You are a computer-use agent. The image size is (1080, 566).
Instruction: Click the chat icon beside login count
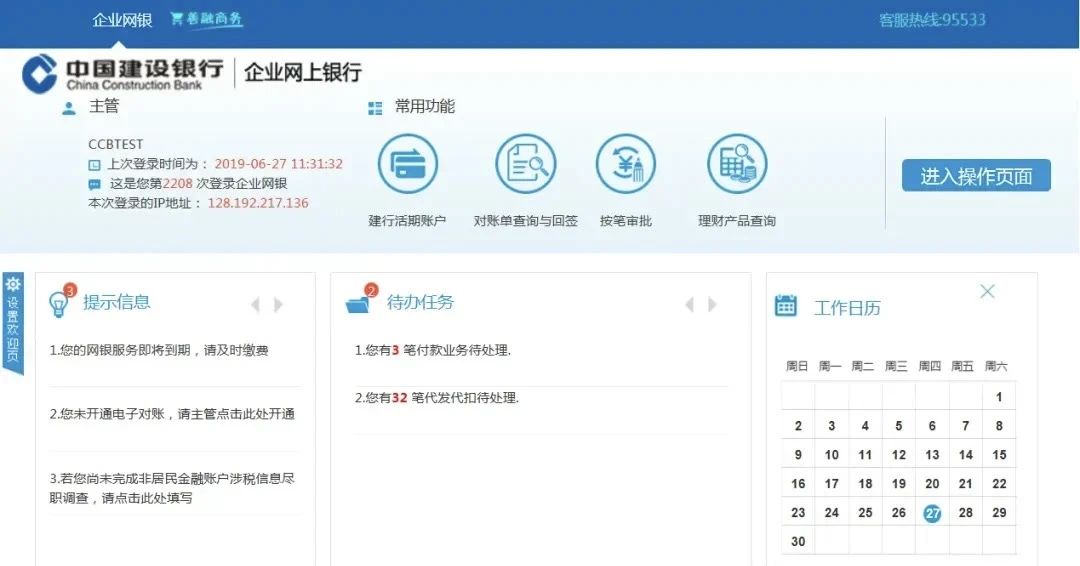coord(94,185)
